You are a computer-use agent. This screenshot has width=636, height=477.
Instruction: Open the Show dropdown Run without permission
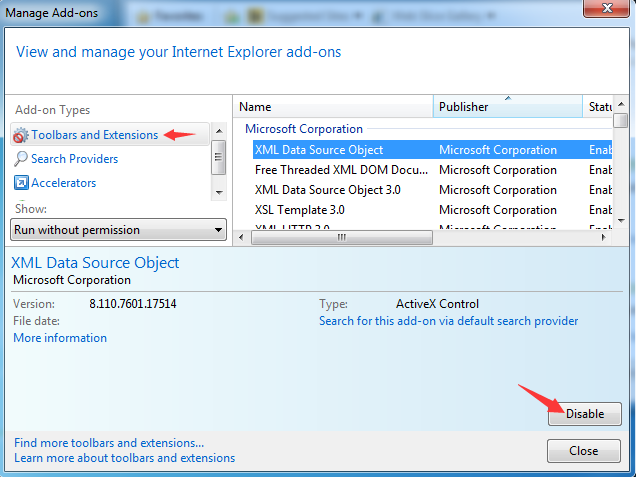[x=118, y=230]
